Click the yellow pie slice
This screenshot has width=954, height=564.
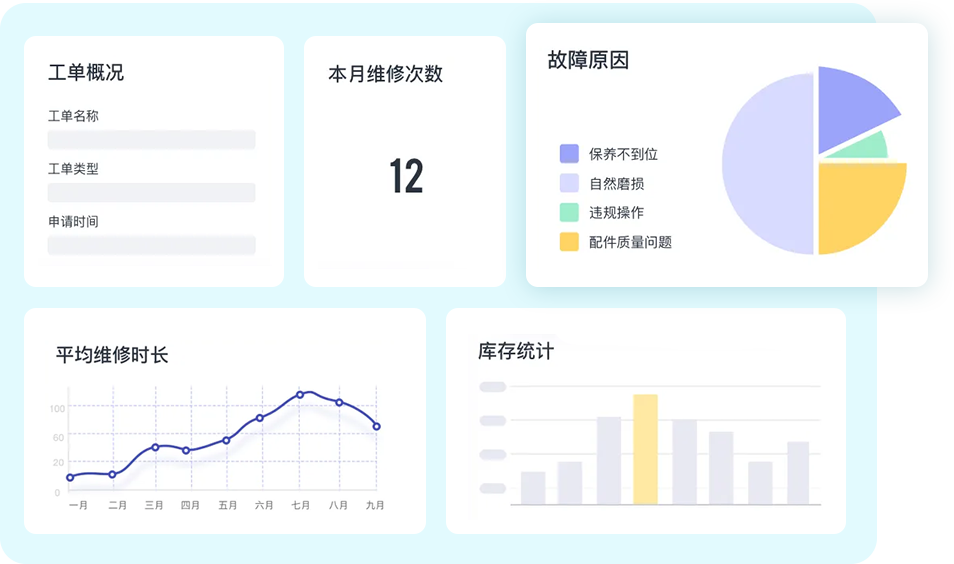(858, 204)
